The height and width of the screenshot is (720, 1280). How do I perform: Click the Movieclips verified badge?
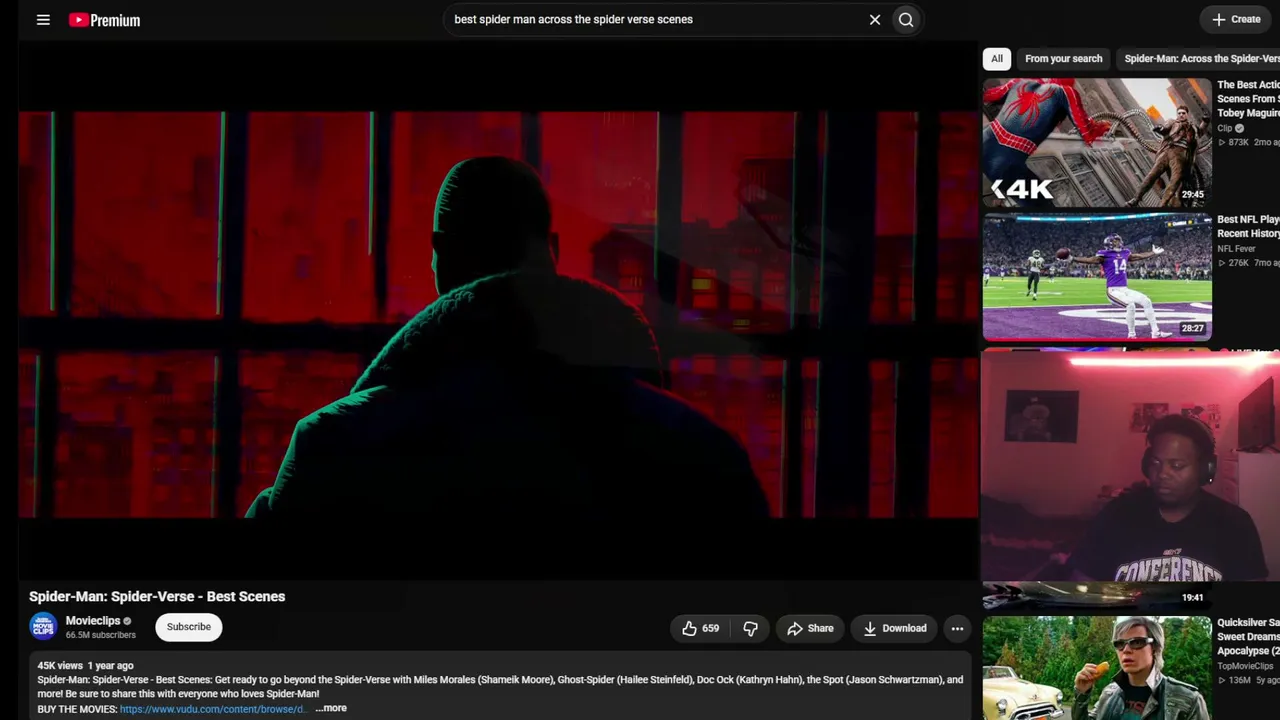click(127, 621)
